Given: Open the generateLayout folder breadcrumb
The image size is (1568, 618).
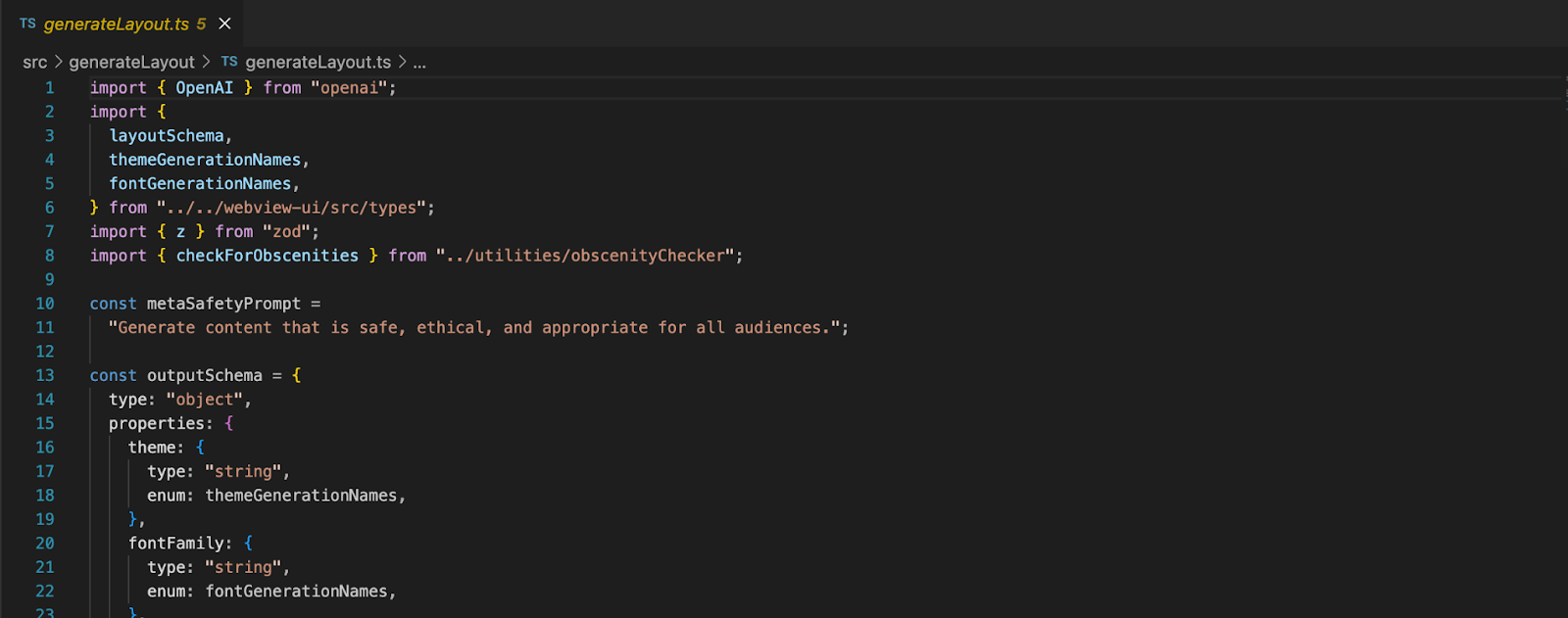Looking at the screenshot, I should [x=131, y=62].
